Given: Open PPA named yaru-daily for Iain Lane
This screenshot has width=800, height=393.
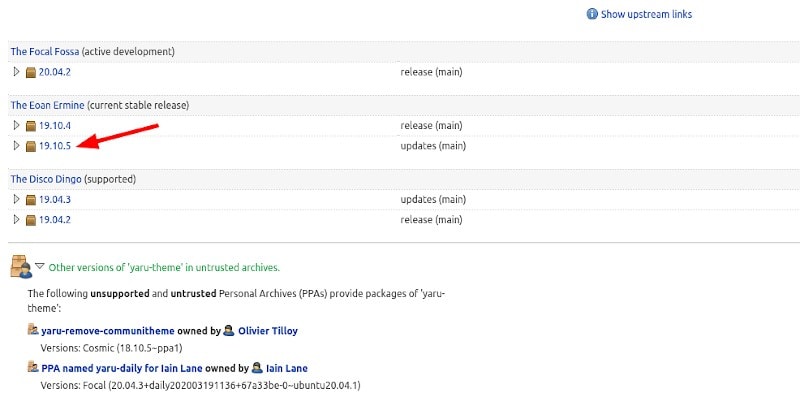Looking at the screenshot, I should pos(122,368).
